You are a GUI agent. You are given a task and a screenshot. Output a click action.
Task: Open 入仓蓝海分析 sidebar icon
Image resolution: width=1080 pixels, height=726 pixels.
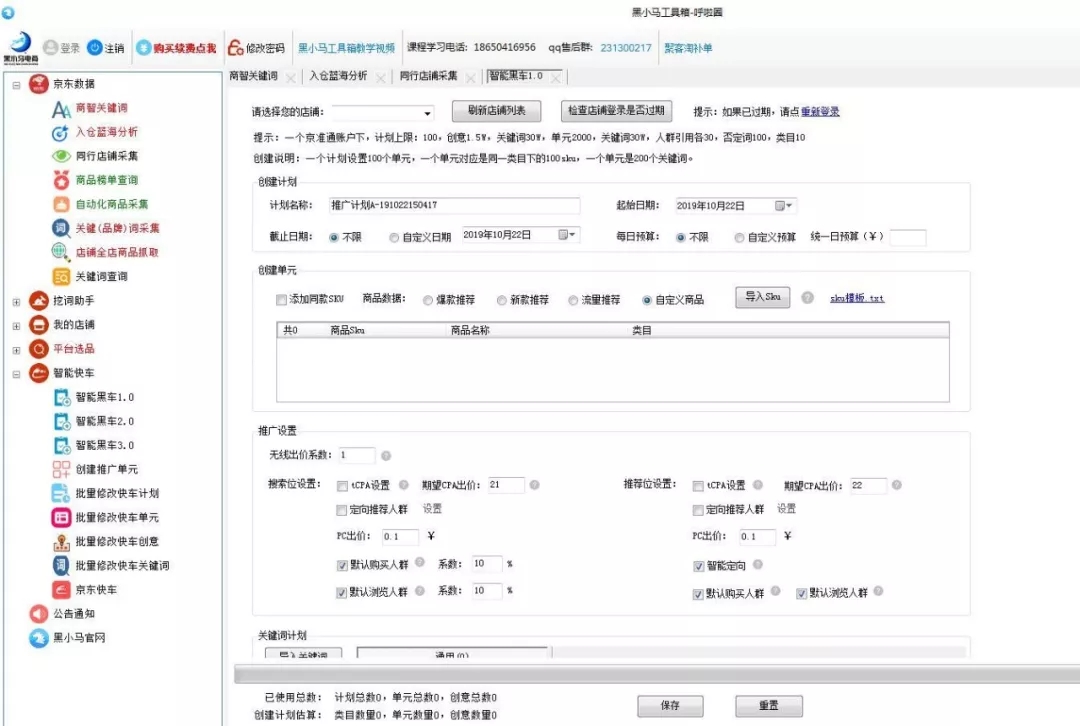click(x=61, y=133)
